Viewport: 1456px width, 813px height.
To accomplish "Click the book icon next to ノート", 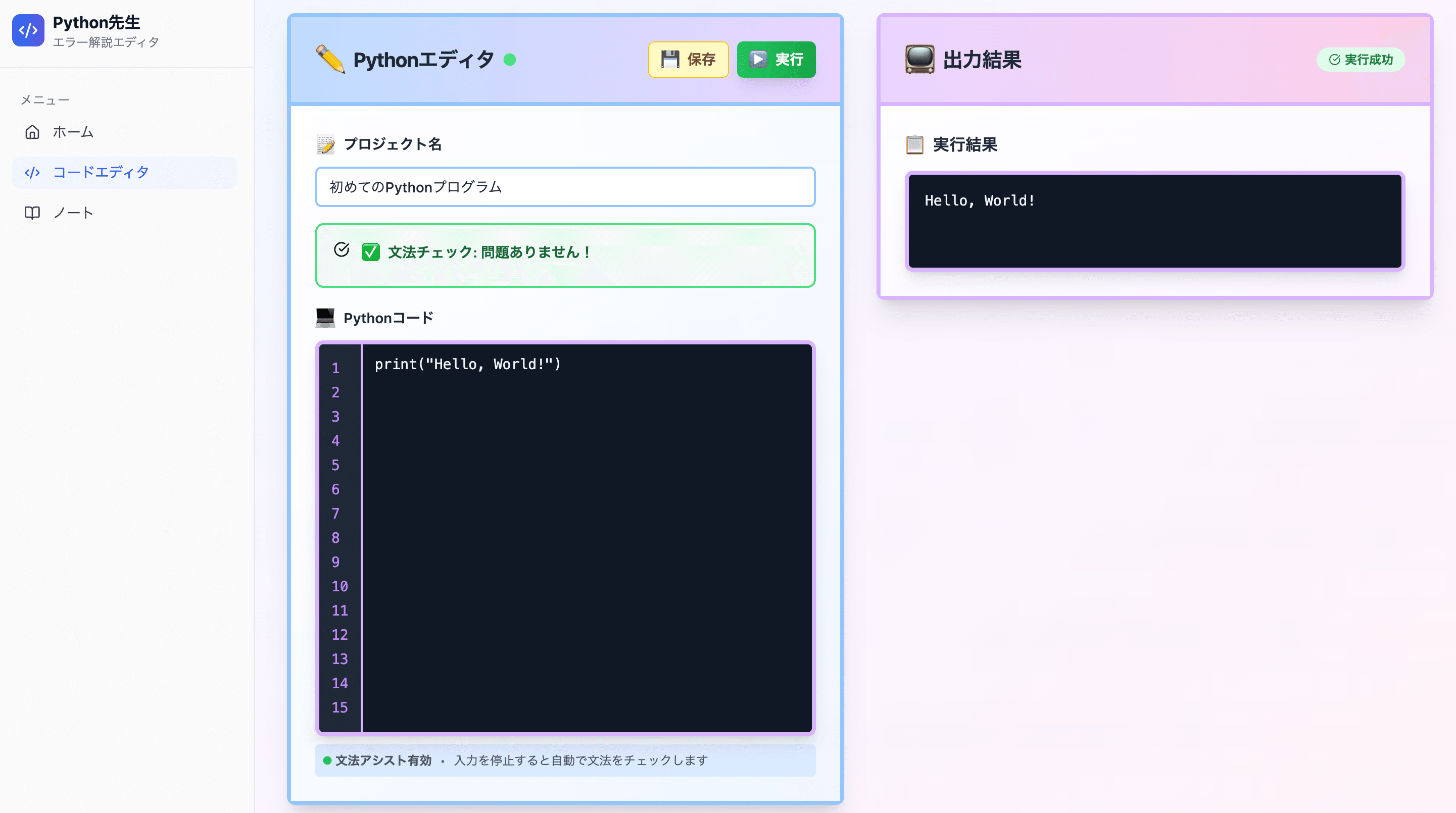I will click(32, 213).
